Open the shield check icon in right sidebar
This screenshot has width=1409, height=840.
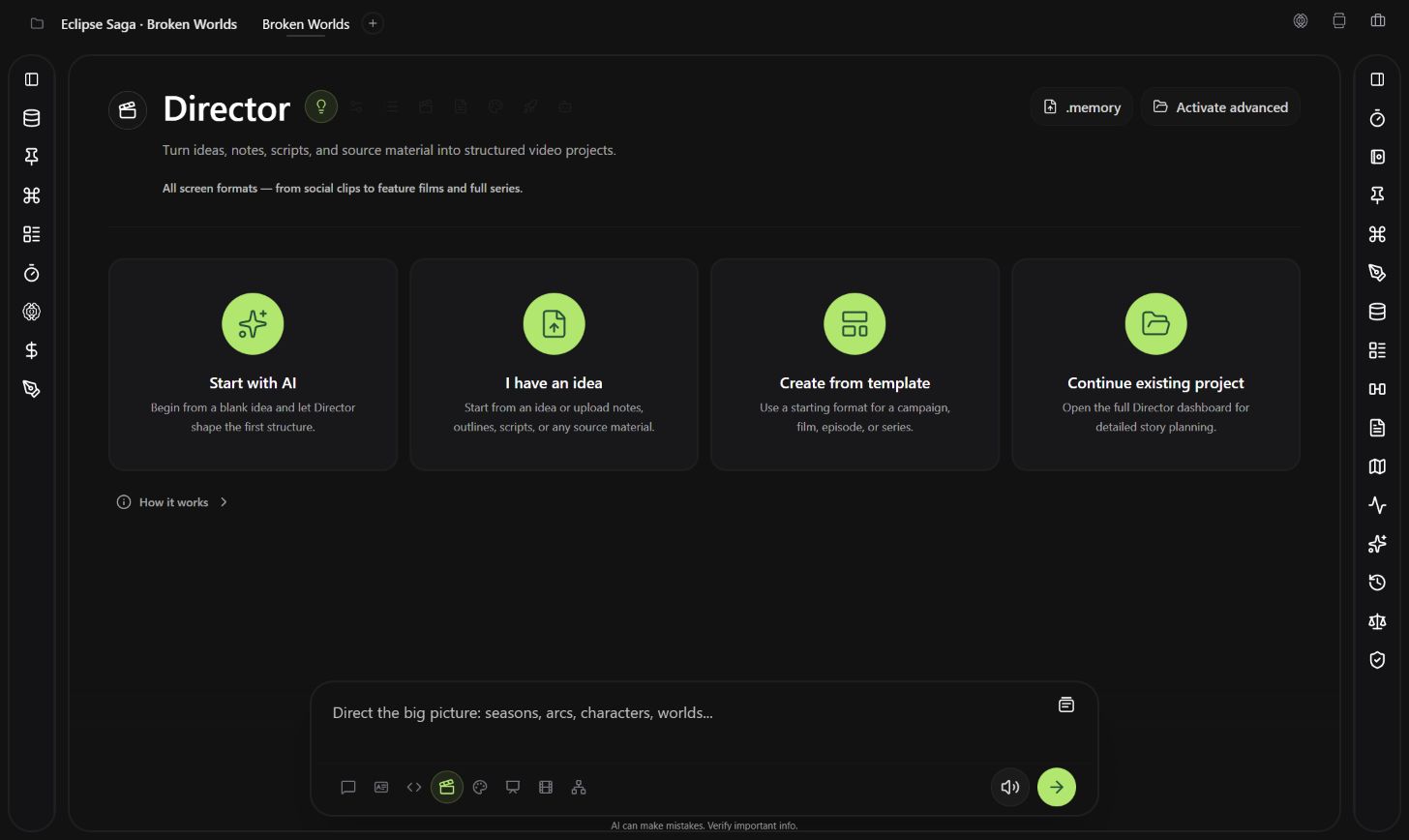click(1377, 660)
